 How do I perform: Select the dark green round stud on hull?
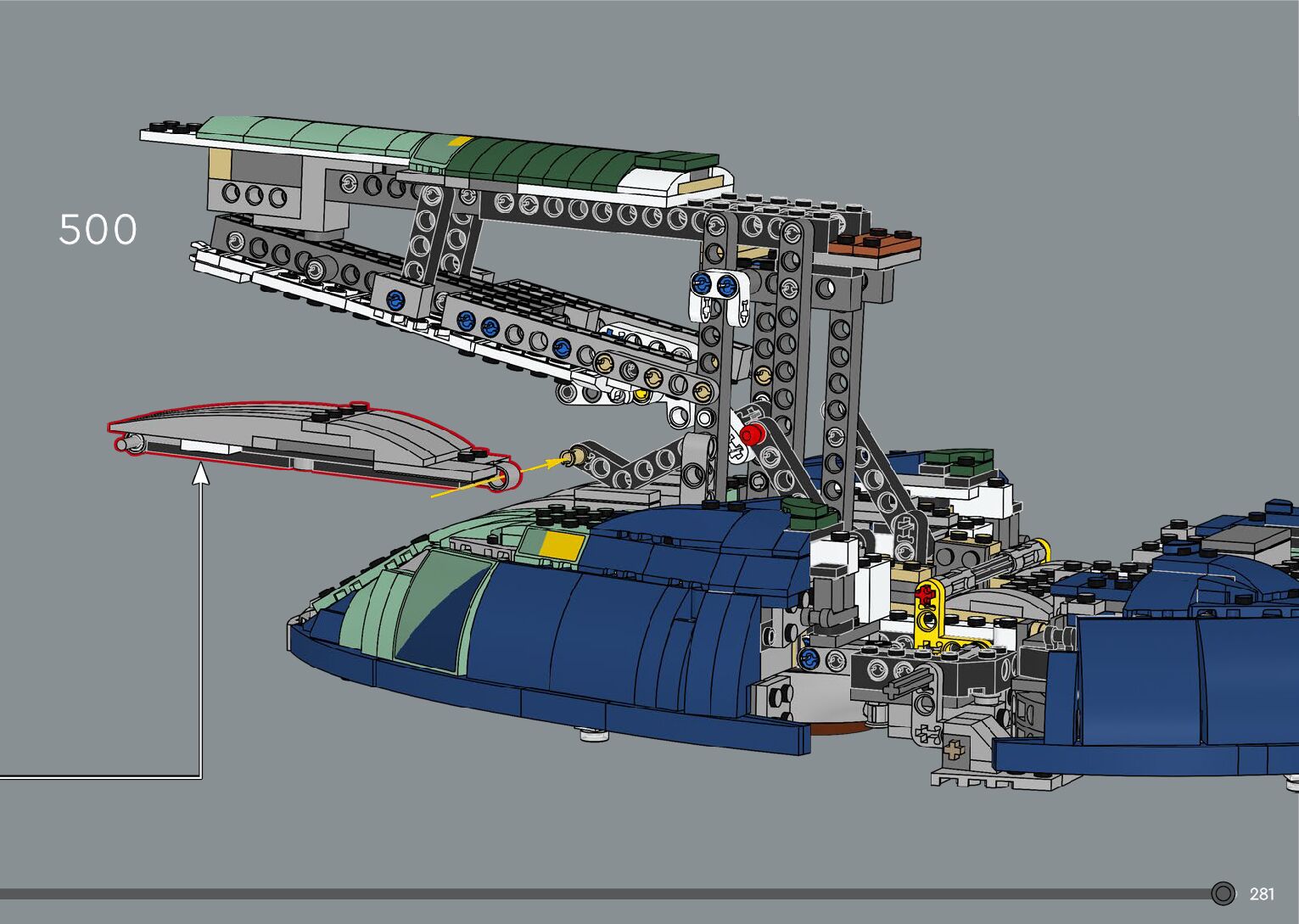point(802,509)
